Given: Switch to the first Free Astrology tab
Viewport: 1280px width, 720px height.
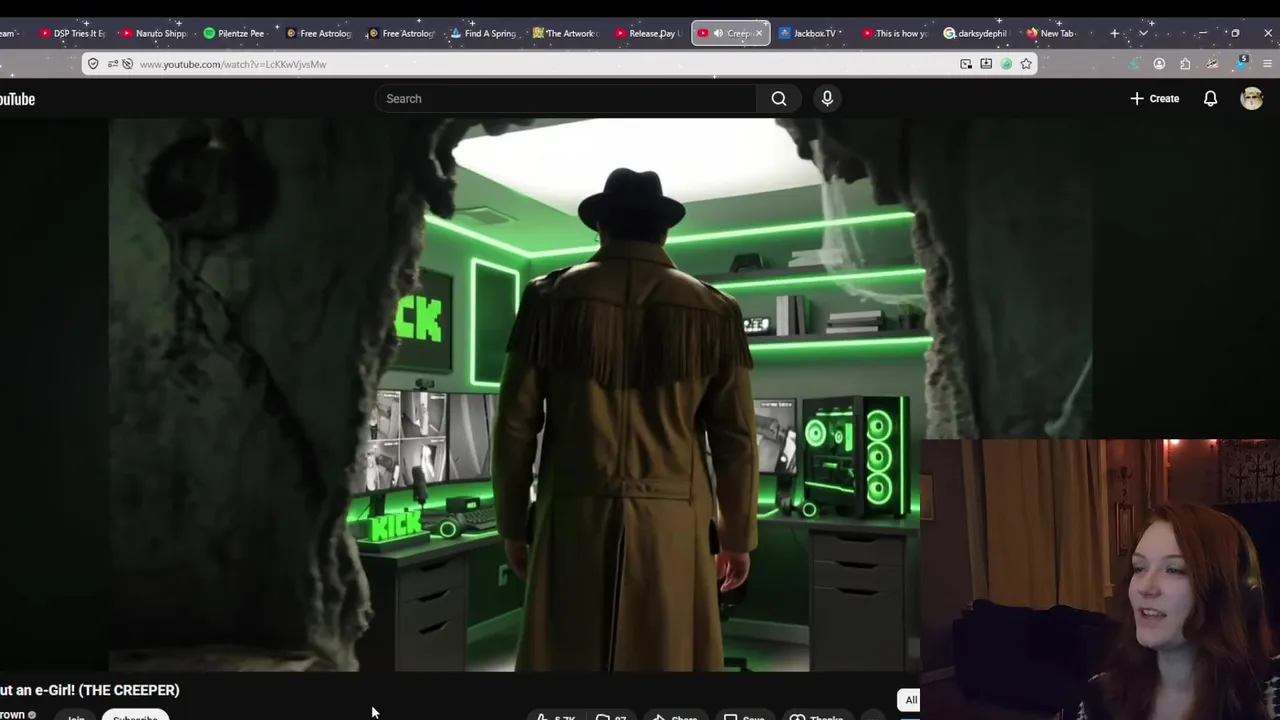Looking at the screenshot, I should pyautogui.click(x=320, y=33).
